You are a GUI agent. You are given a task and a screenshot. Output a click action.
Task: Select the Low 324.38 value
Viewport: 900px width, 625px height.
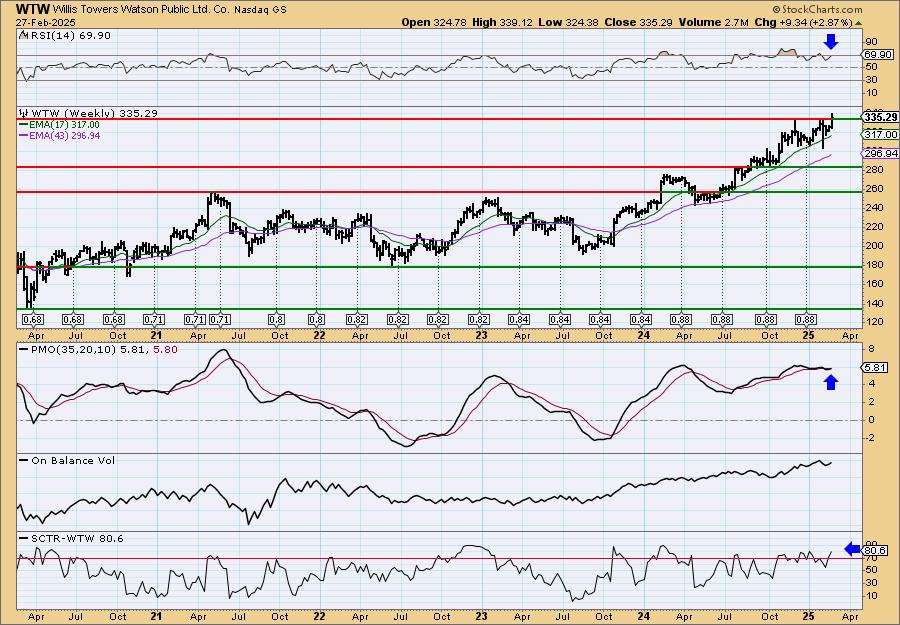pyautogui.click(x=568, y=22)
